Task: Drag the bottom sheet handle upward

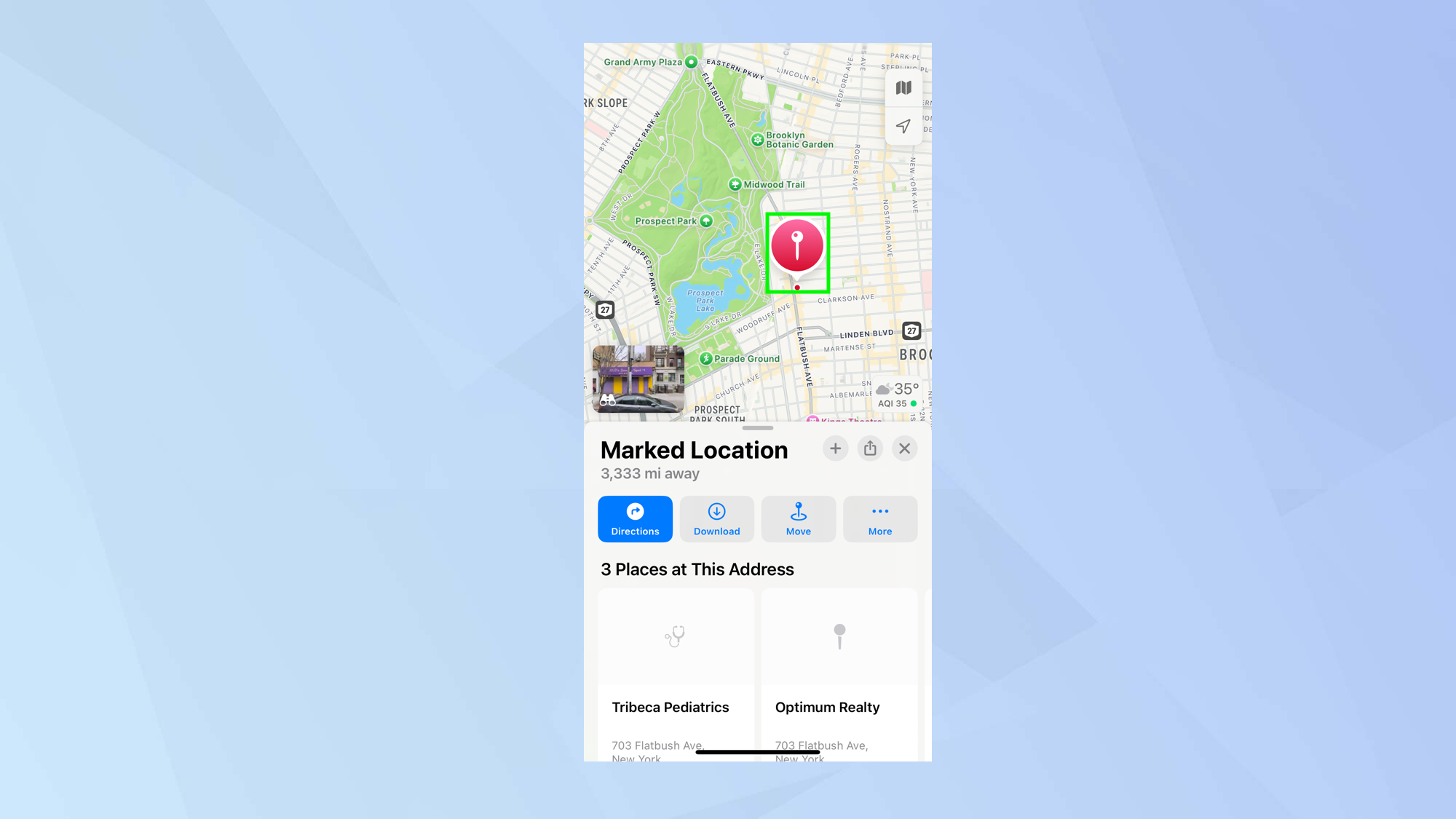Action: pyautogui.click(x=757, y=428)
